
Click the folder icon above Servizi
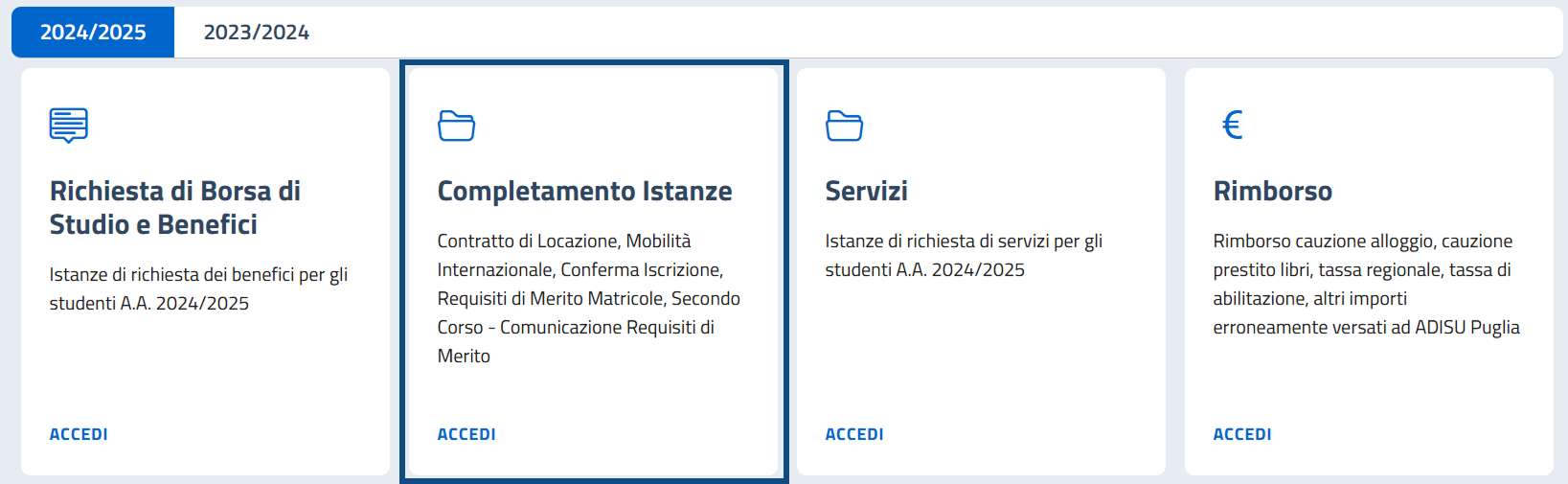click(x=845, y=126)
